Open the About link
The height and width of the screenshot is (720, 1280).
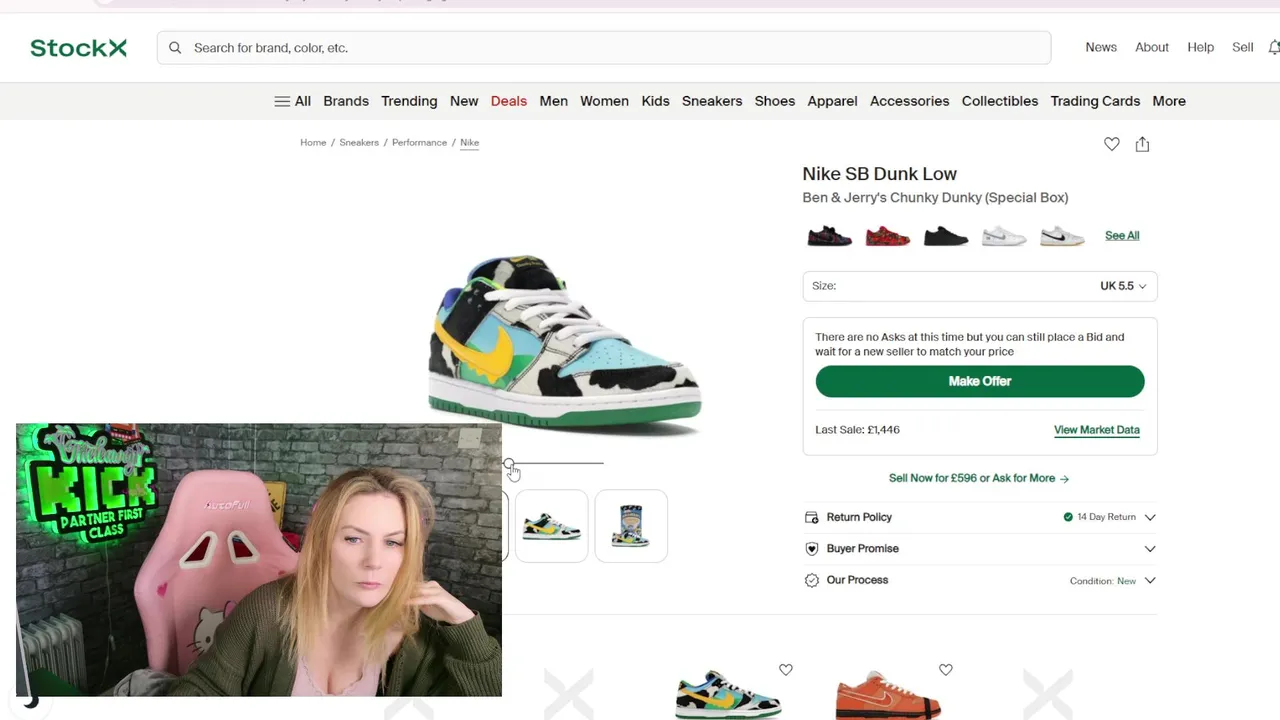pyautogui.click(x=1152, y=47)
